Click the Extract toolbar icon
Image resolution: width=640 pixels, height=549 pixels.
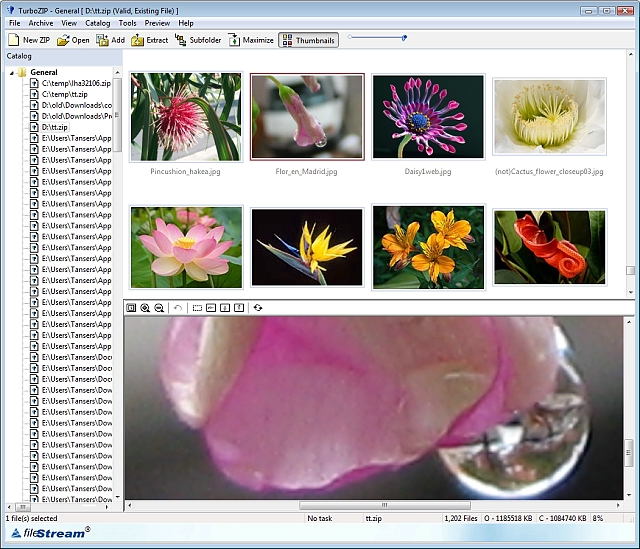pos(139,40)
